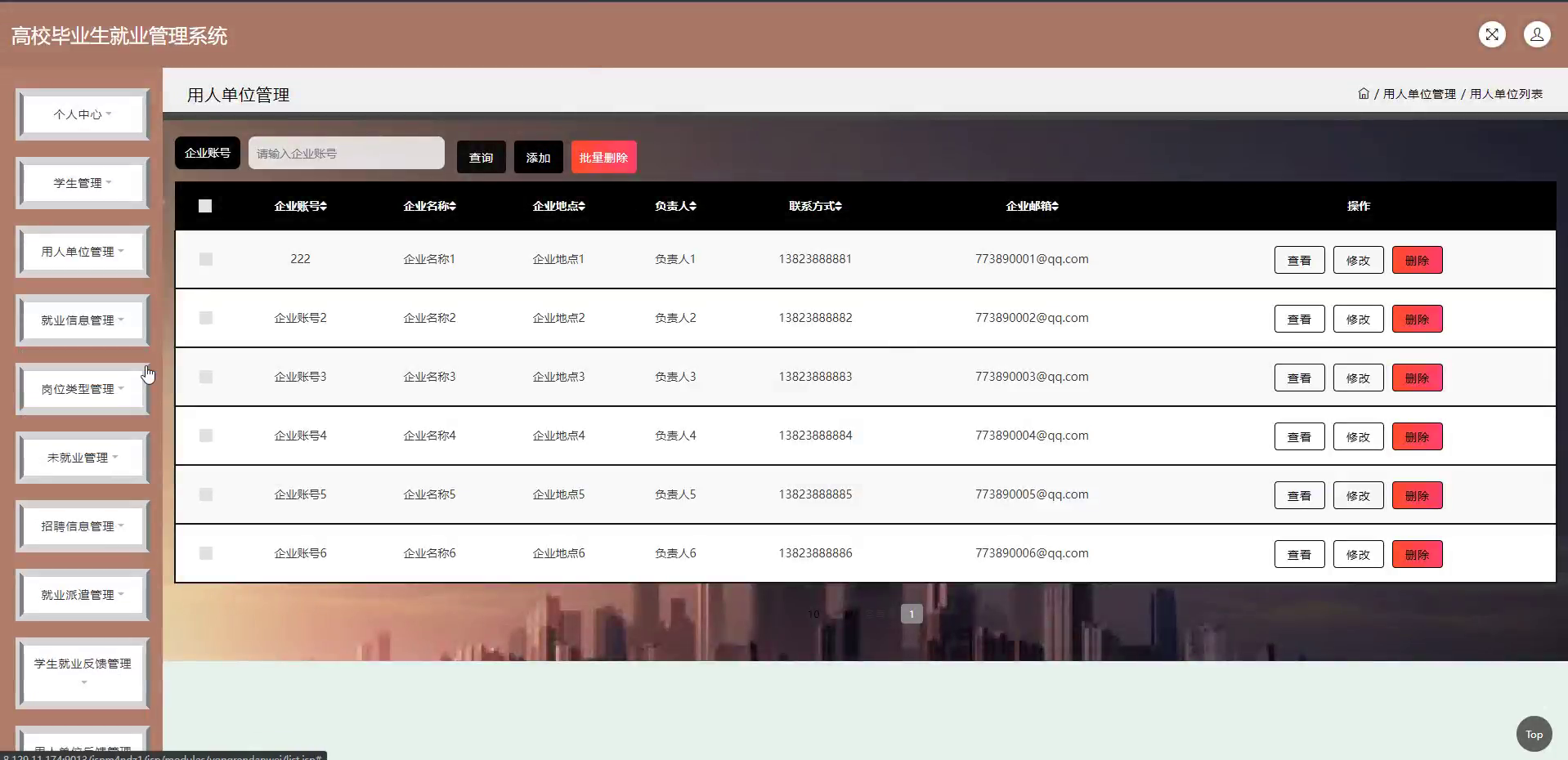Expand the 用人单位管理 sidebar menu

[x=83, y=252]
